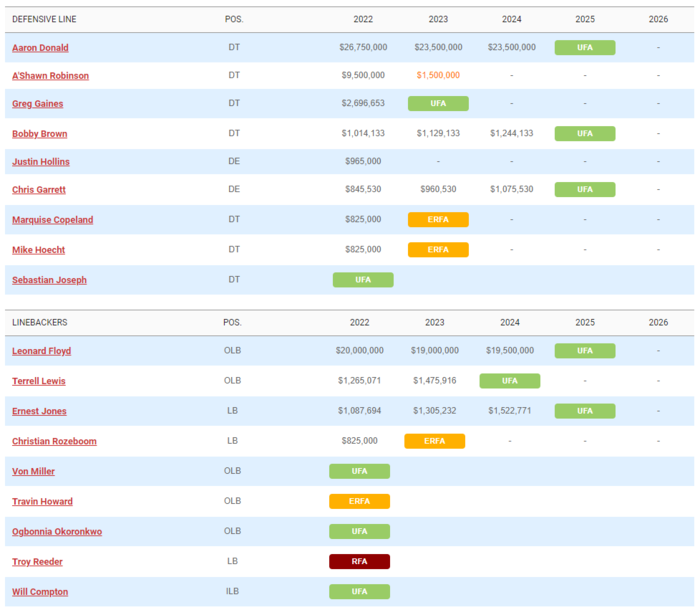The width and height of the screenshot is (700, 615).
Task: Click Will Compton's UFA badge
Action: pos(359,591)
